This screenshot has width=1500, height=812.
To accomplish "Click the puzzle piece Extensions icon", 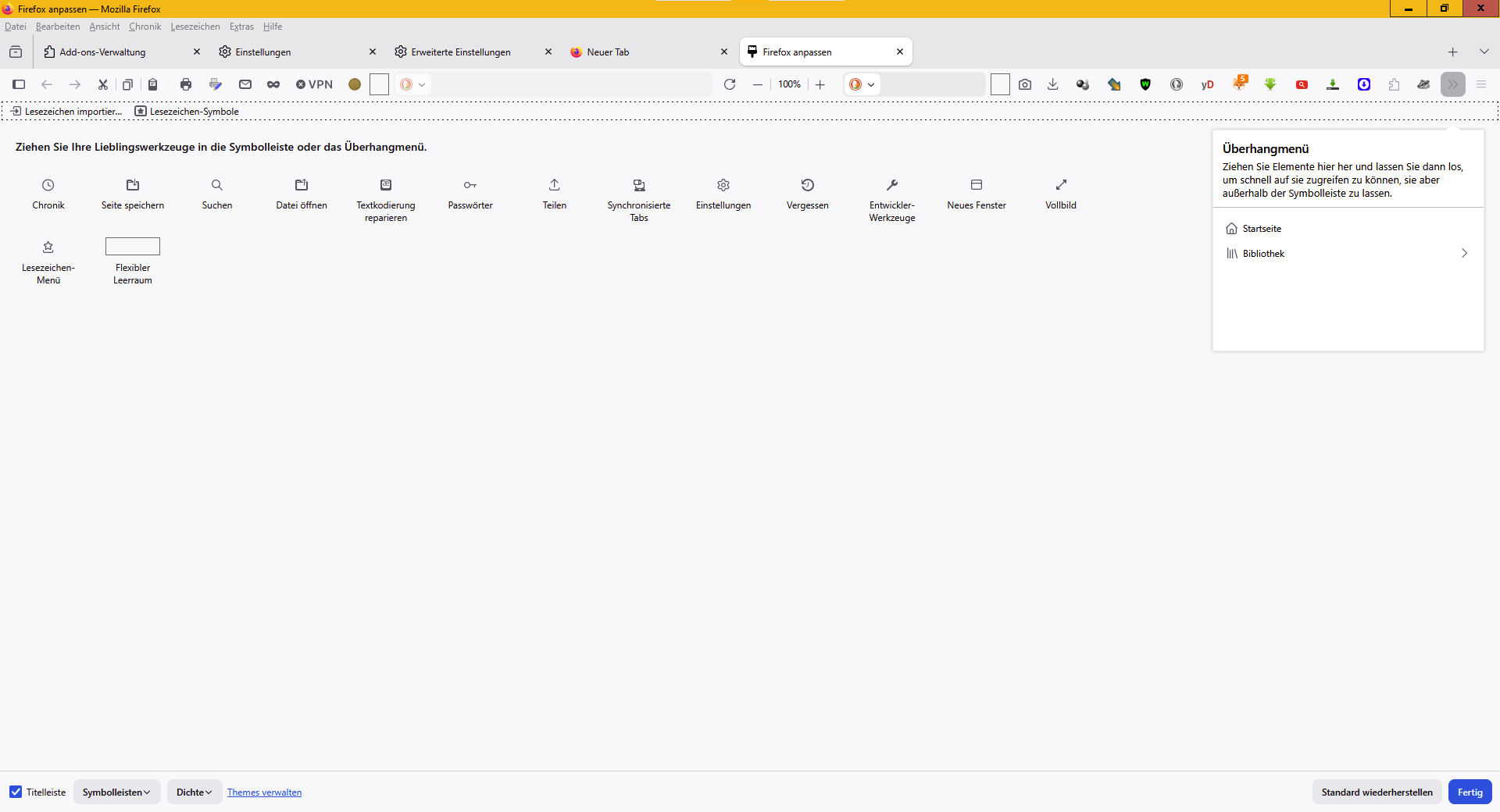I will [1394, 84].
